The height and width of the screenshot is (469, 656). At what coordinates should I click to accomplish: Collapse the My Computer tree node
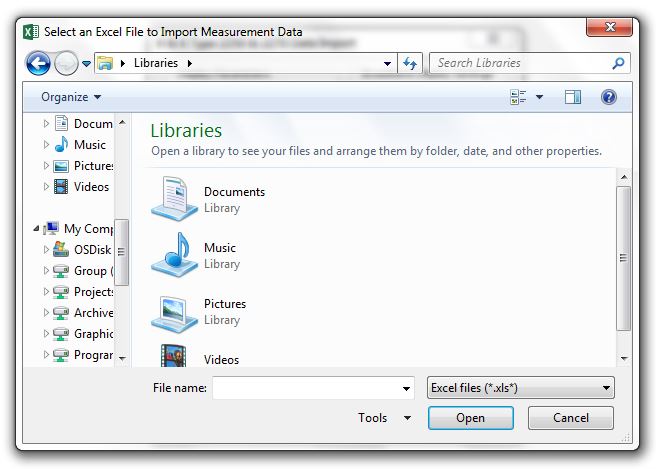click(37, 228)
